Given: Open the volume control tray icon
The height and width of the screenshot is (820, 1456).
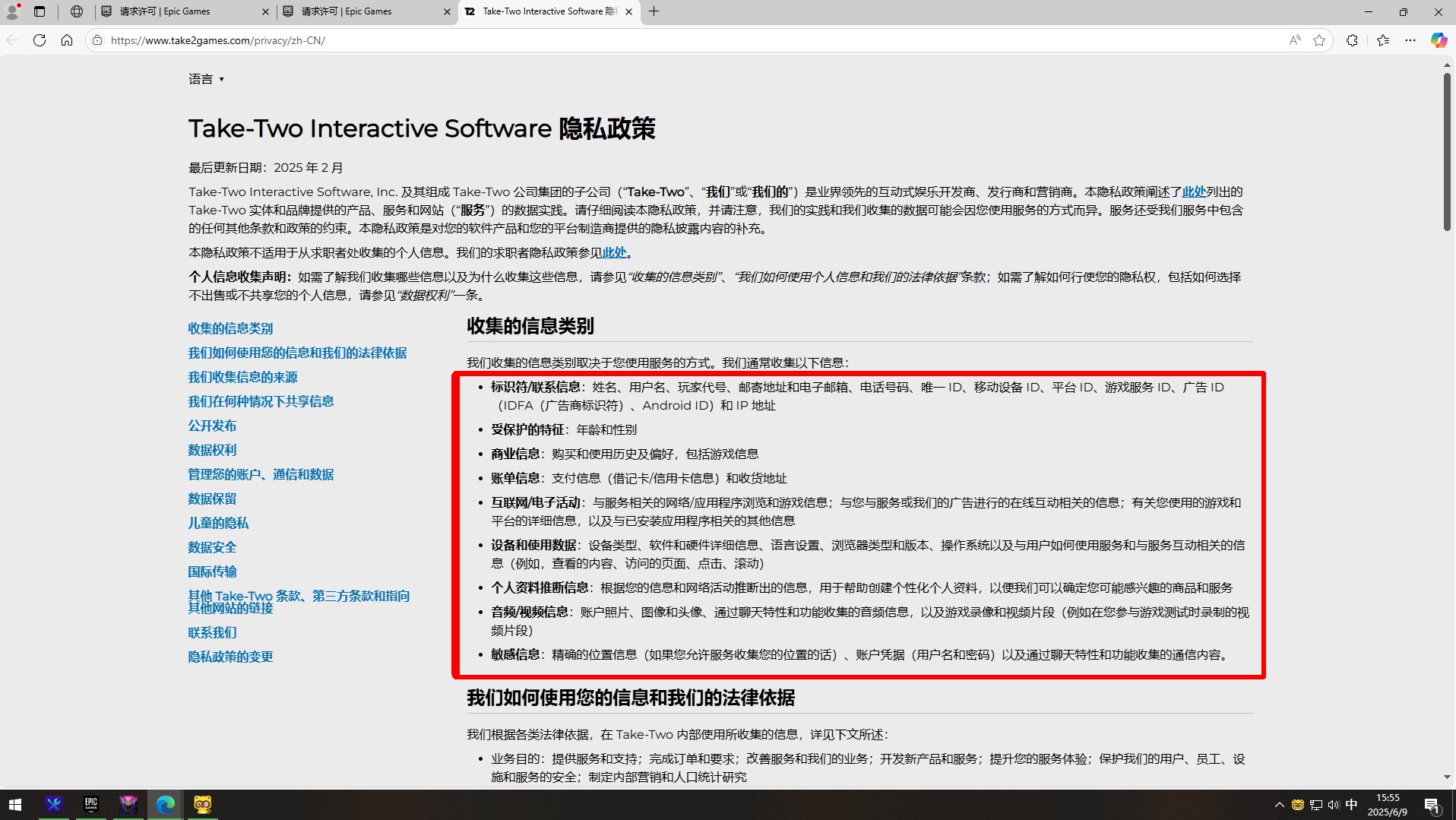Looking at the screenshot, I should coord(1334,805).
